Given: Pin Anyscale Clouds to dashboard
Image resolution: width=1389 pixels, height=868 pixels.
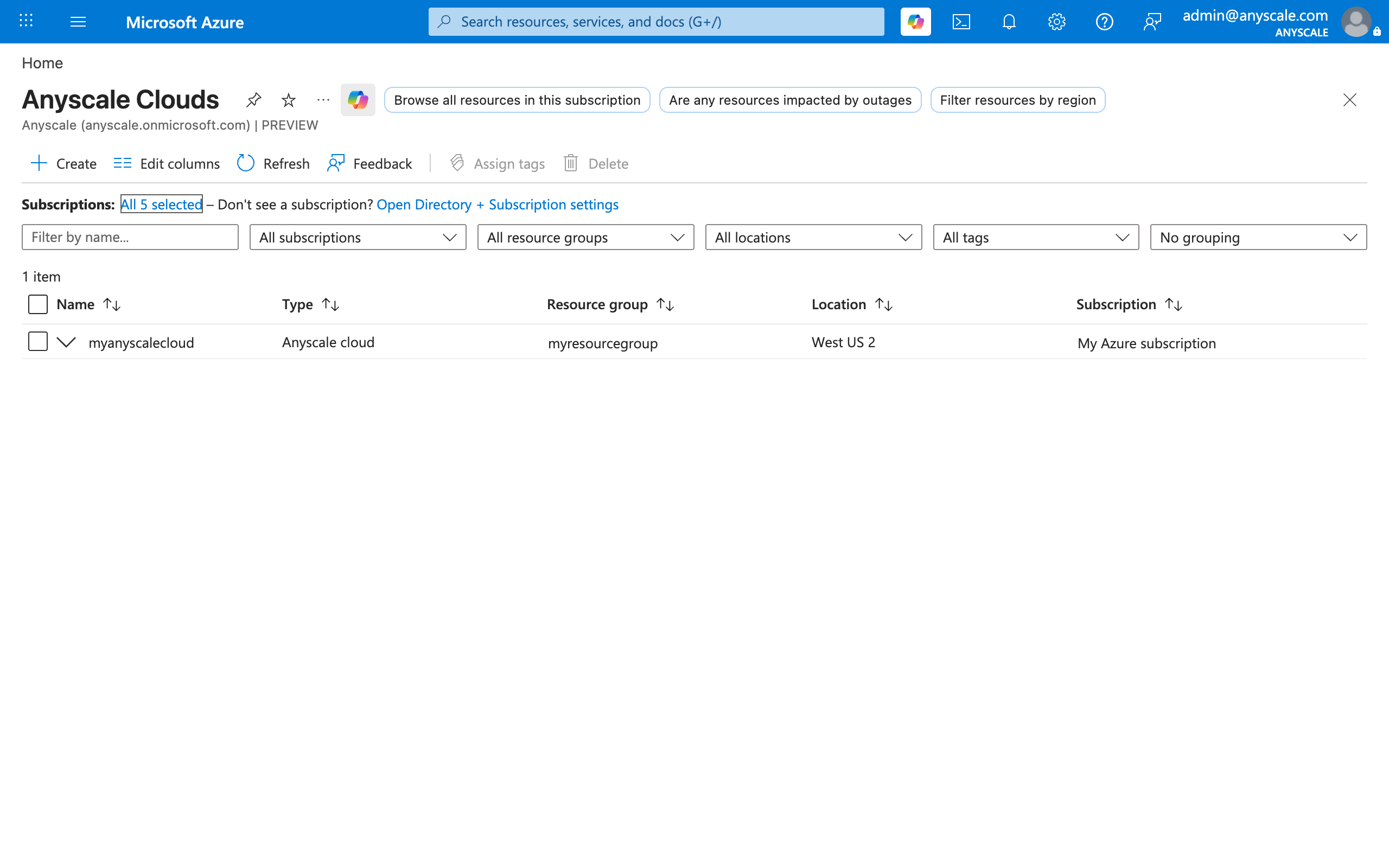Looking at the screenshot, I should point(254,100).
